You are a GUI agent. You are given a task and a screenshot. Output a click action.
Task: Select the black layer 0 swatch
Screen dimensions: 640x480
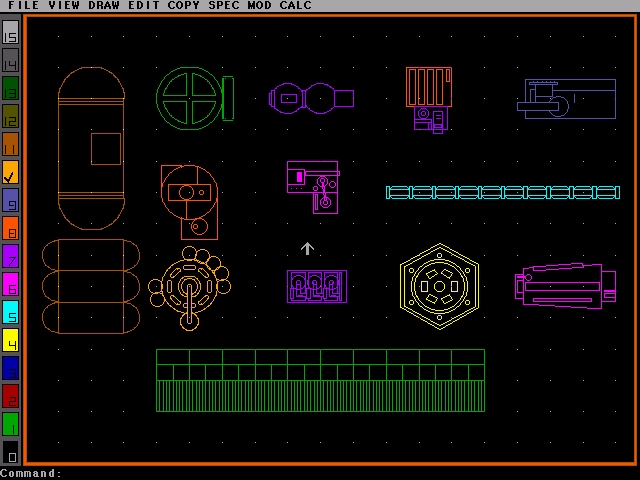[x=10, y=452]
